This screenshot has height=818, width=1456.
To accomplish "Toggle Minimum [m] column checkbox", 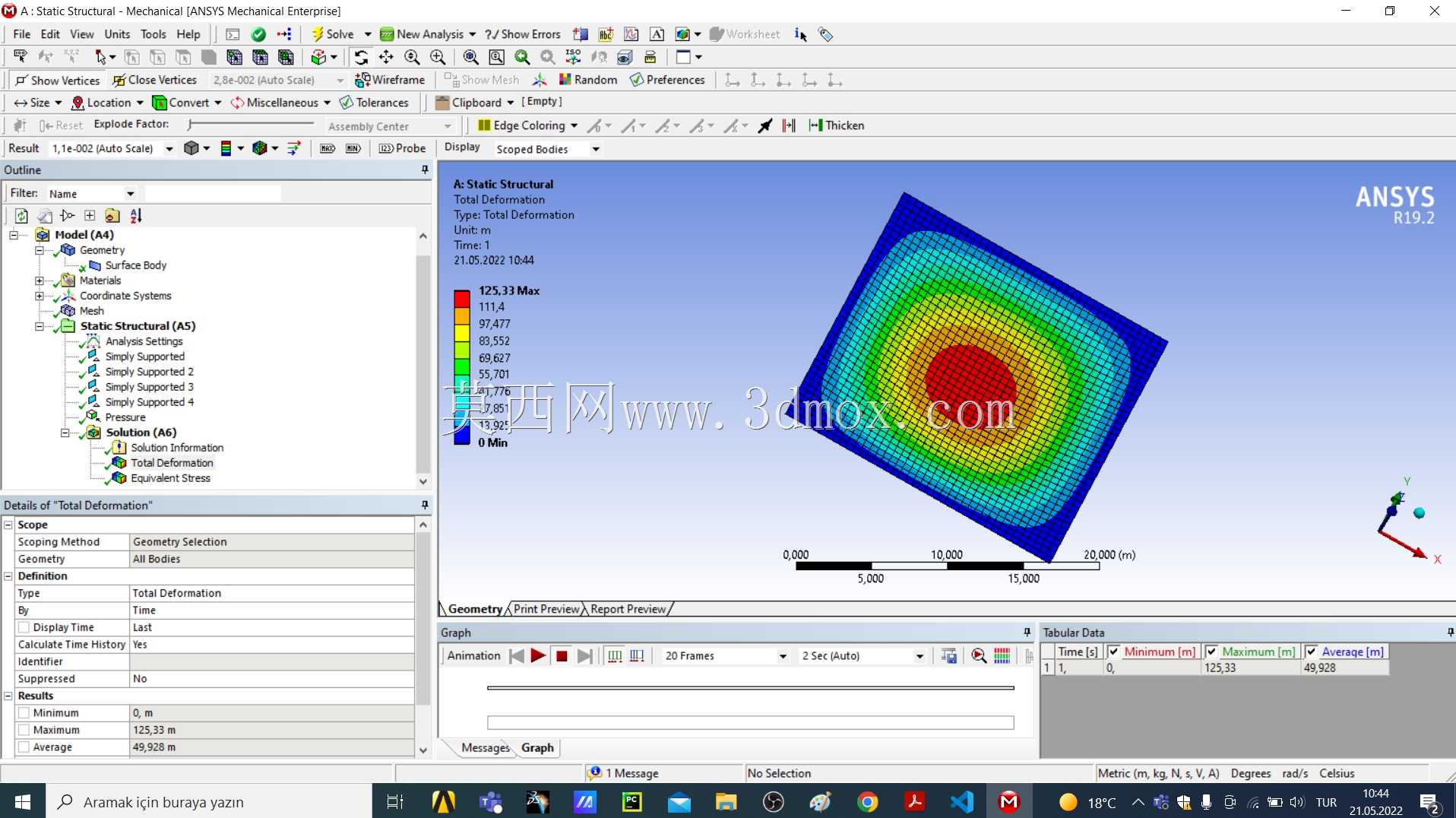I will [1113, 652].
